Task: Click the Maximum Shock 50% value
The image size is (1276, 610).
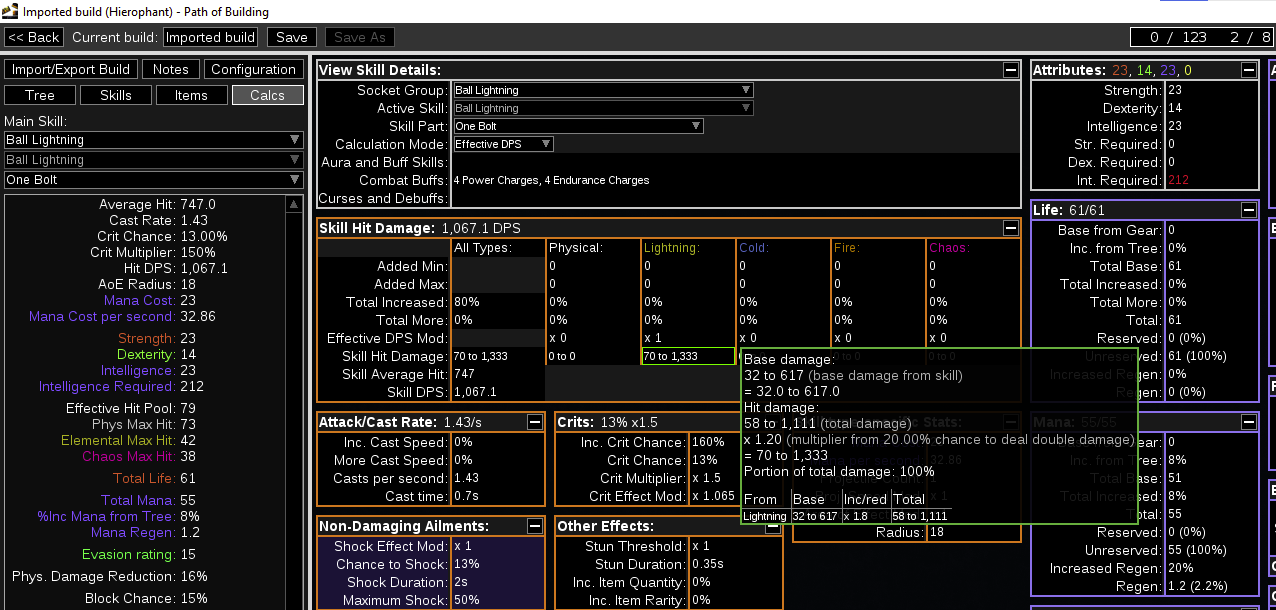Action: (467, 600)
